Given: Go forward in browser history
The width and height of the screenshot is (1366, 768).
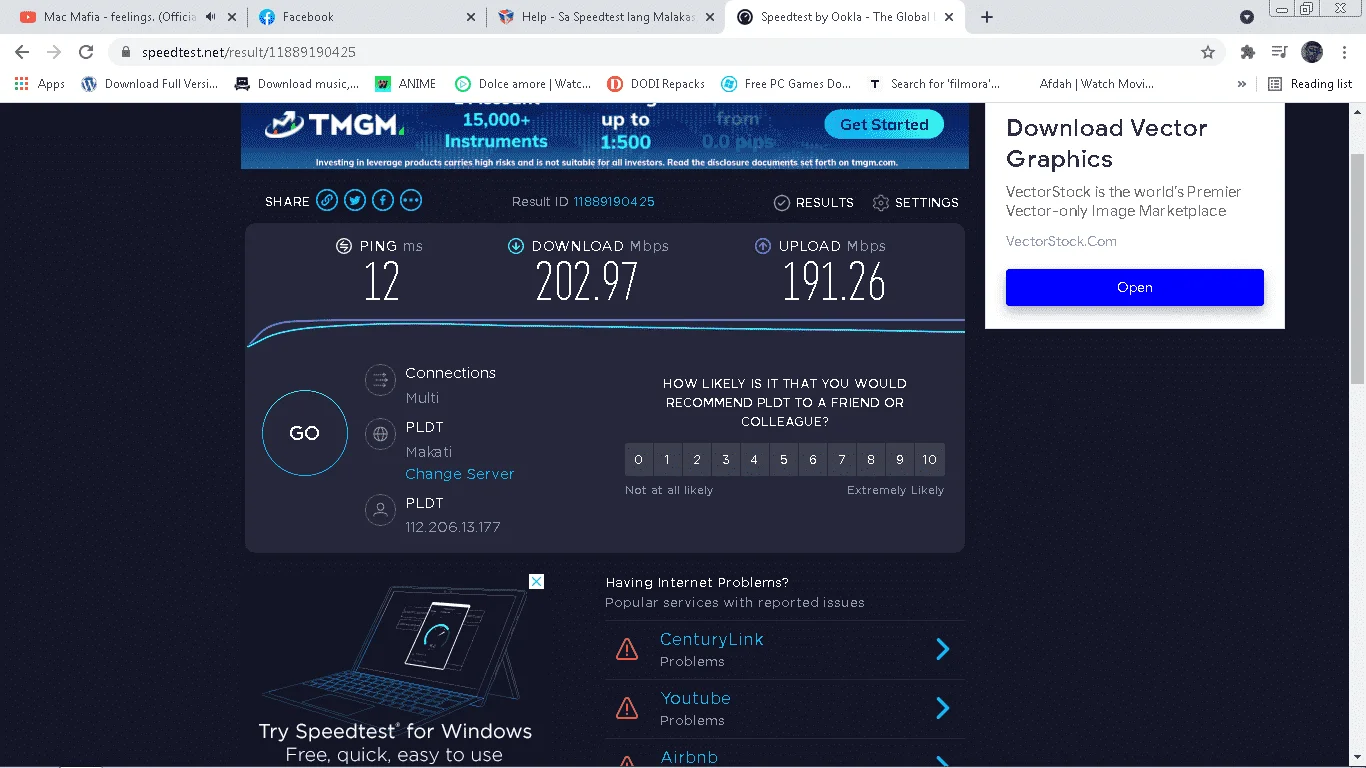Looking at the screenshot, I should 54,52.
